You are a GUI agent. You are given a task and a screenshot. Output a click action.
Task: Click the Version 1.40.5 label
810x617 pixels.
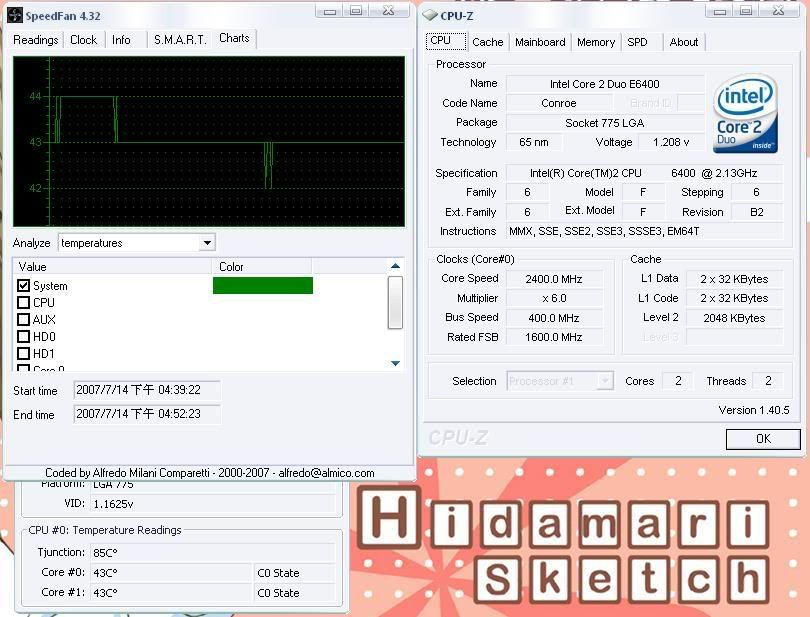pos(754,410)
